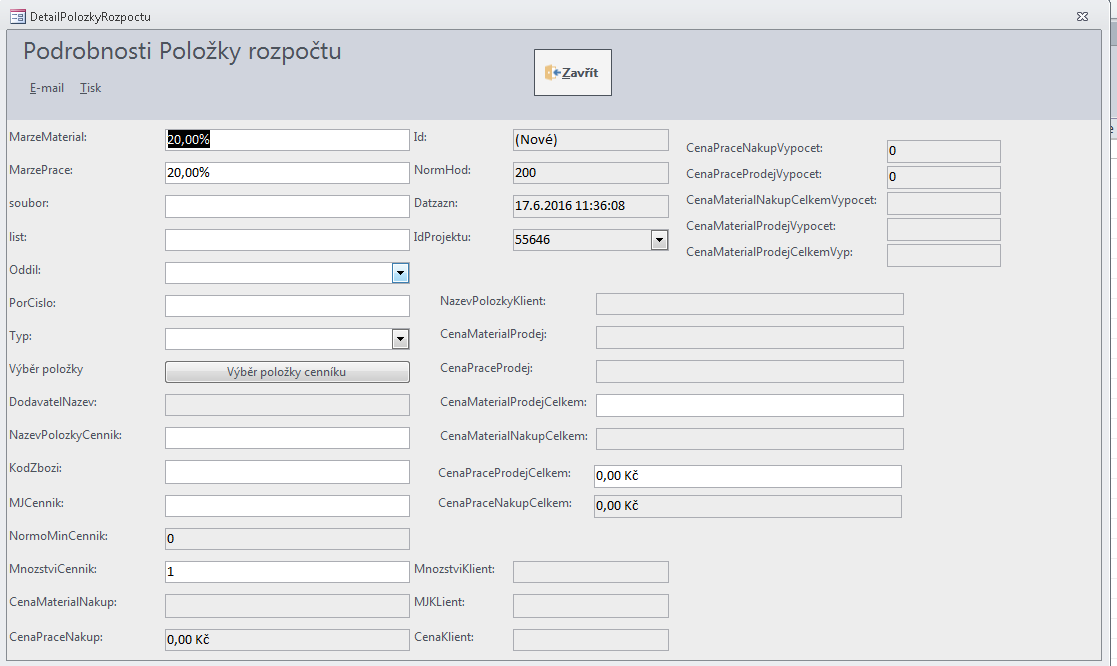Image resolution: width=1117 pixels, height=666 pixels.
Task: Select the CenaMaterialProdejCelkem input field
Action: coord(749,405)
